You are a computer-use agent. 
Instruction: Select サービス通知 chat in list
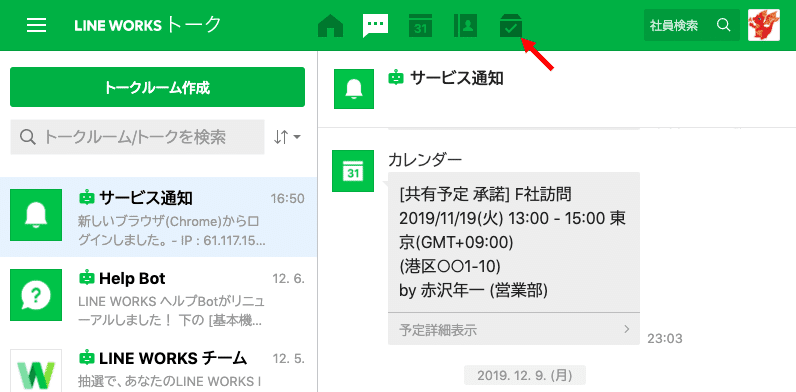pos(158,217)
